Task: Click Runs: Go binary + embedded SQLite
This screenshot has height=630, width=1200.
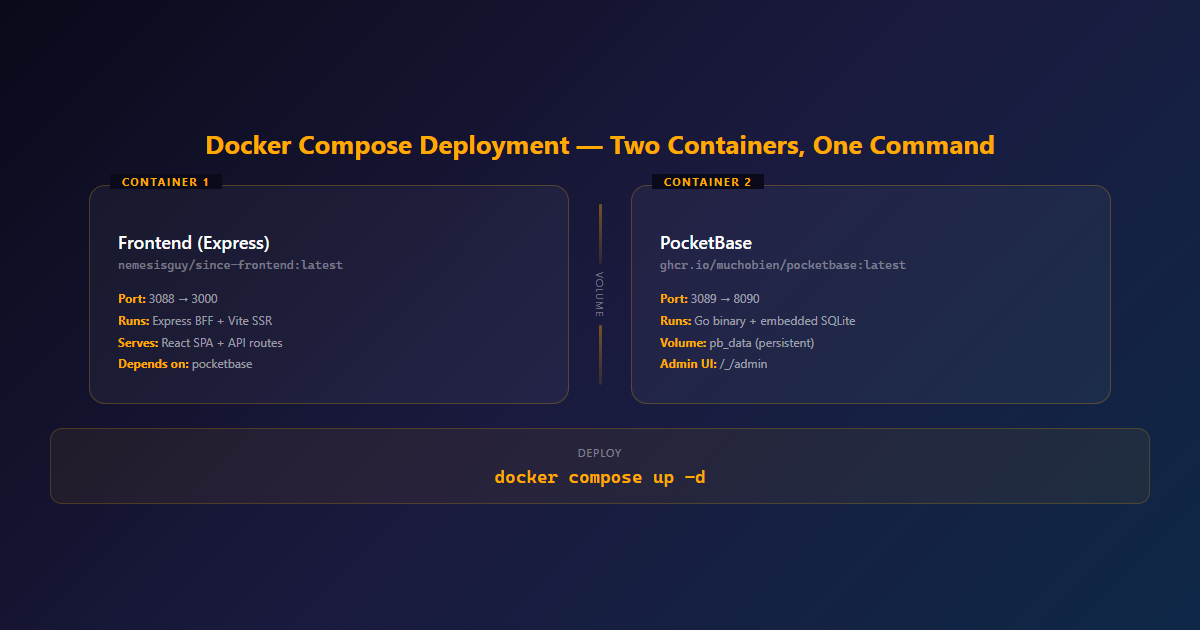Action: tap(757, 321)
